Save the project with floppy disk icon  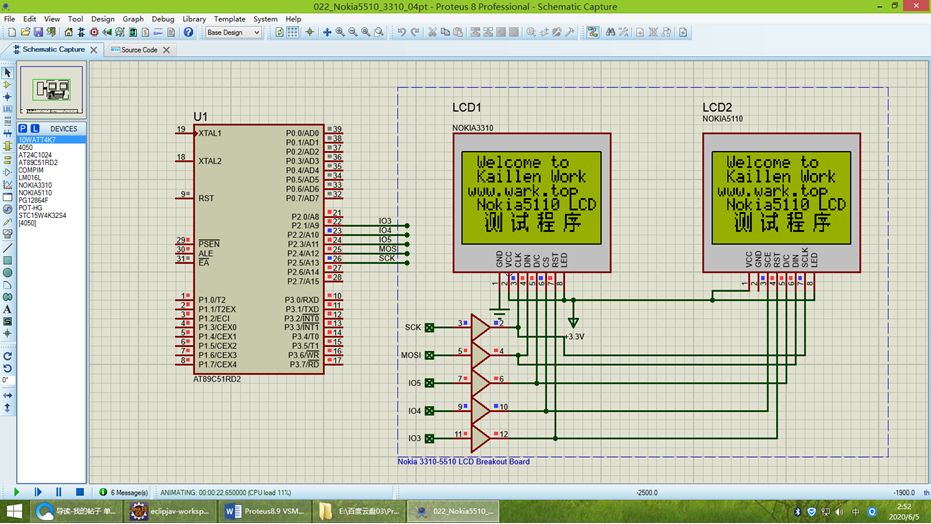coord(38,33)
